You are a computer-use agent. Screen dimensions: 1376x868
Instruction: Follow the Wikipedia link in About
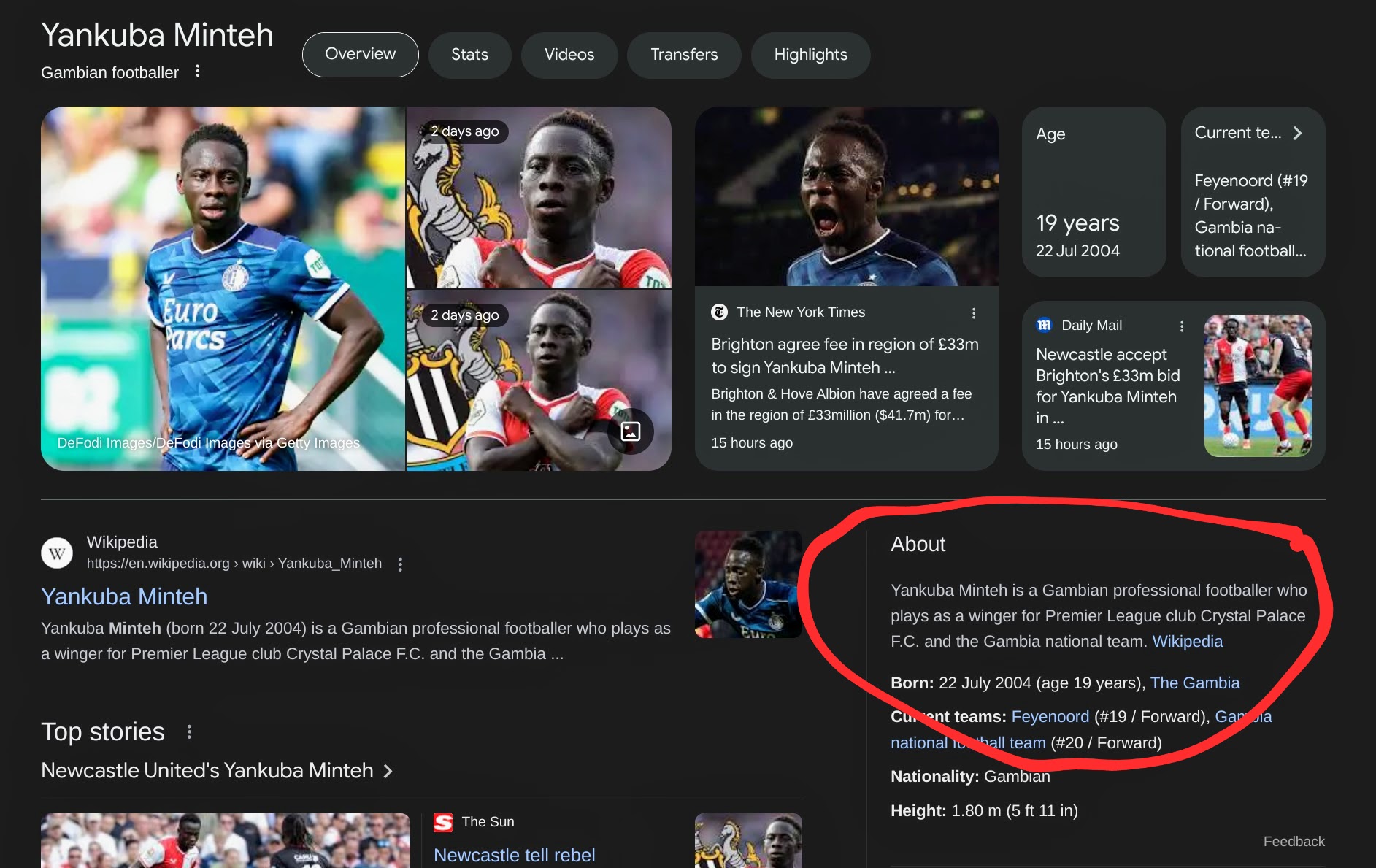1187,641
